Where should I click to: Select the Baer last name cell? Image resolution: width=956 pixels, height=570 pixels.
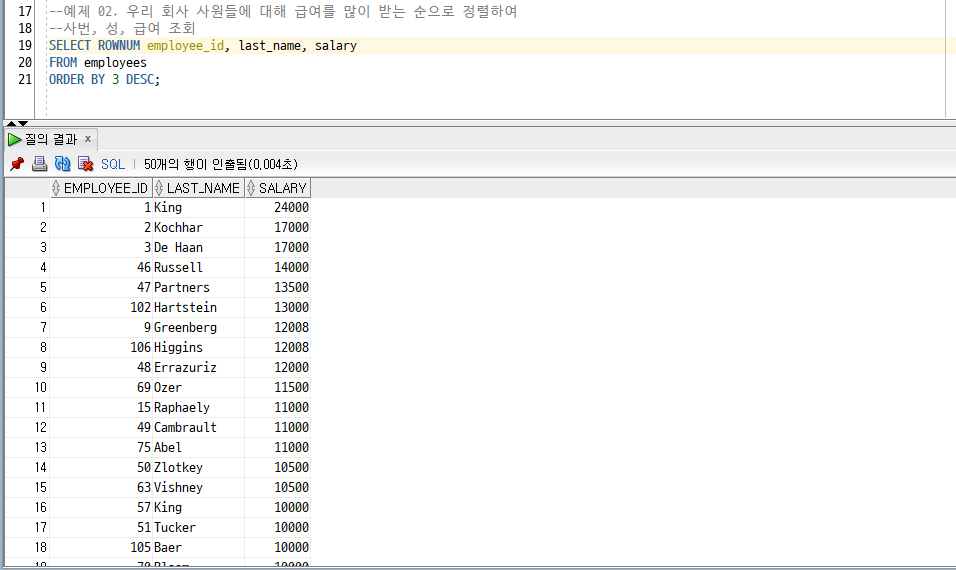pyautogui.click(x=198, y=547)
